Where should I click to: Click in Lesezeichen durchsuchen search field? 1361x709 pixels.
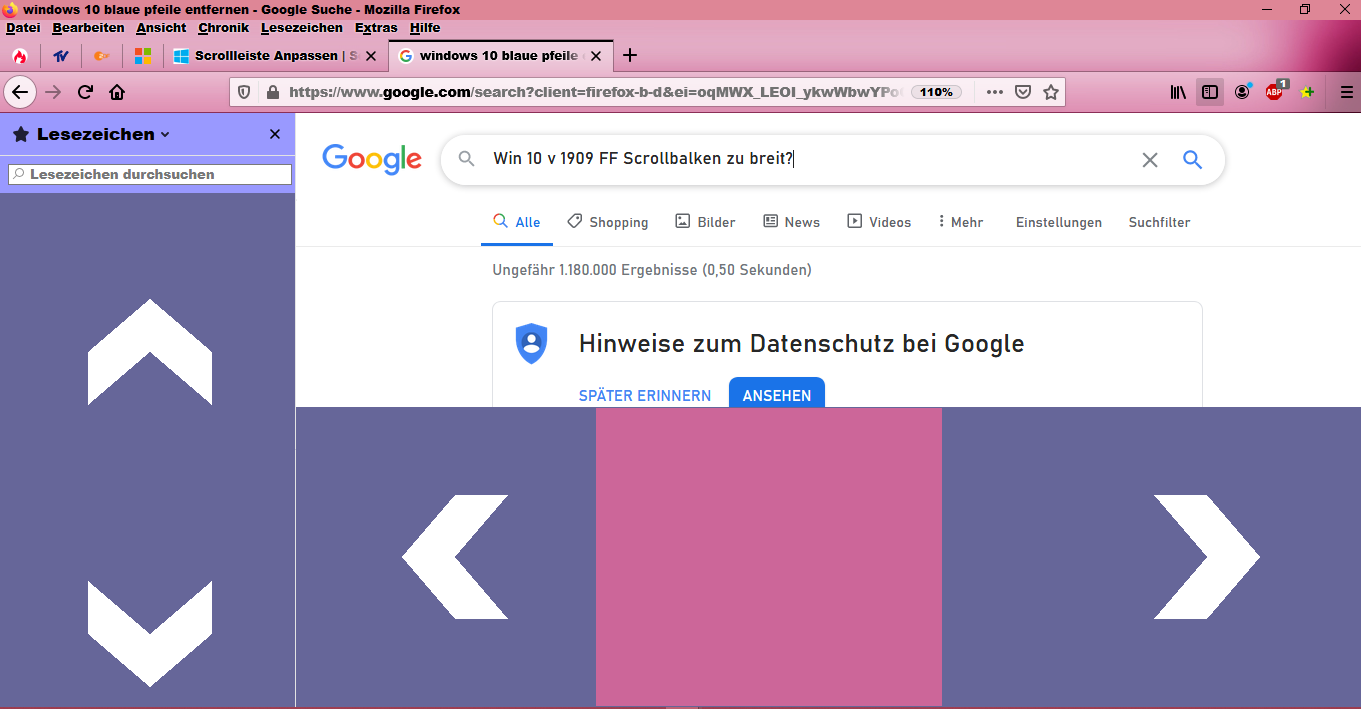[150, 174]
